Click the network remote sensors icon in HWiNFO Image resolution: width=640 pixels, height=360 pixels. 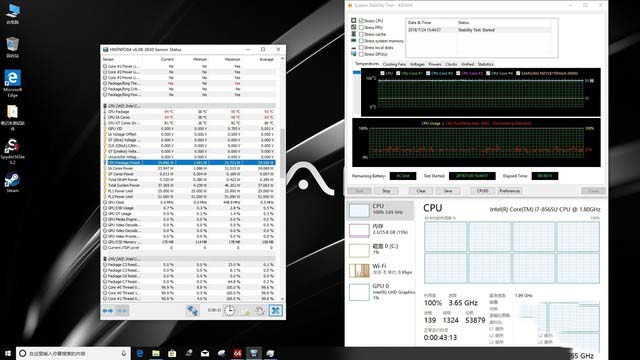192,311
